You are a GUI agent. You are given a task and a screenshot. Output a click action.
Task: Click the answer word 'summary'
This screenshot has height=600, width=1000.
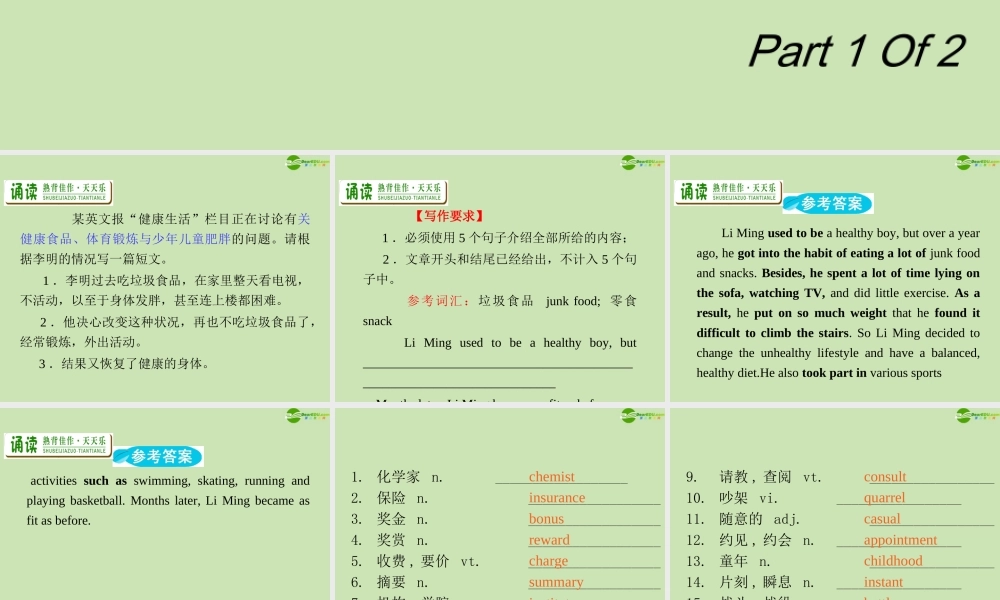(x=556, y=582)
